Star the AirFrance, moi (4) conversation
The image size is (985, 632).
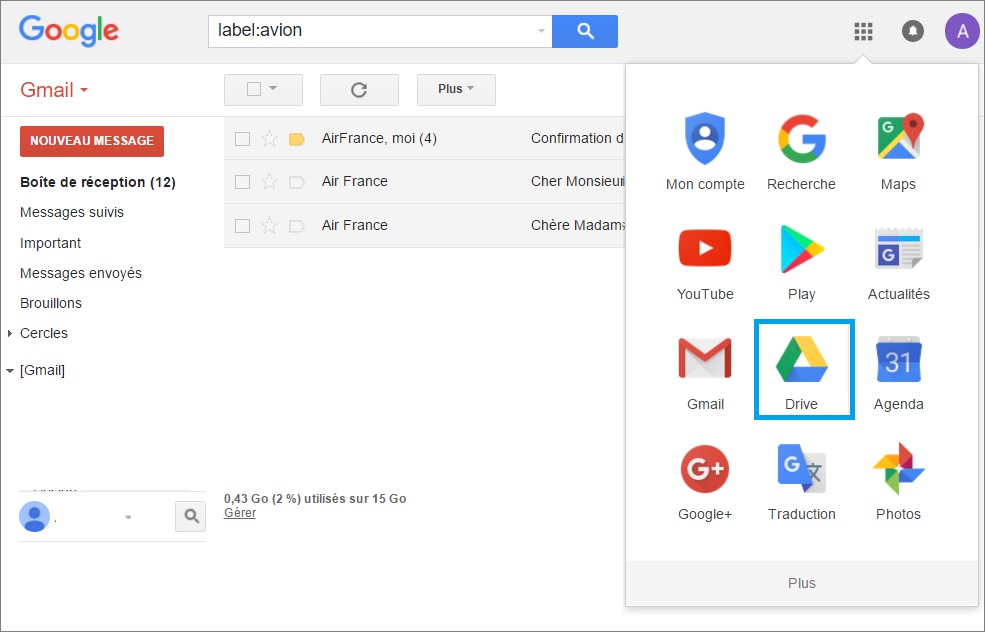pos(269,138)
